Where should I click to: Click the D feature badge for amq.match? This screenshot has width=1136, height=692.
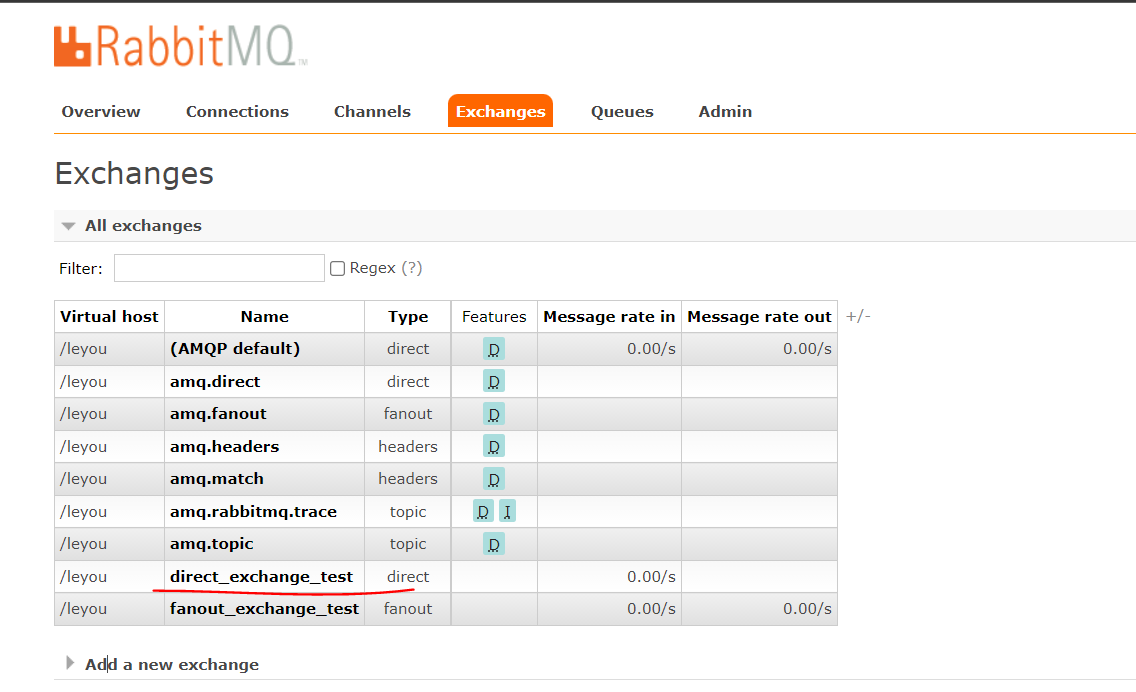[x=493, y=479]
